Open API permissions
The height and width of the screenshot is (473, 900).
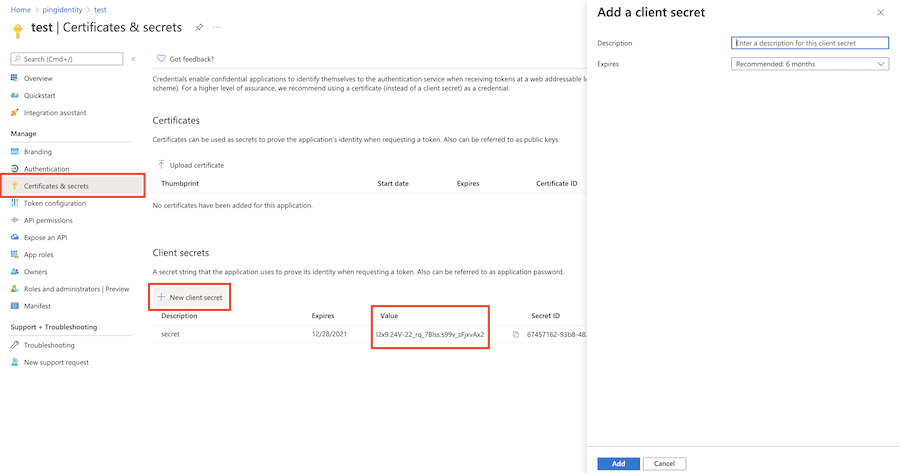coord(48,220)
